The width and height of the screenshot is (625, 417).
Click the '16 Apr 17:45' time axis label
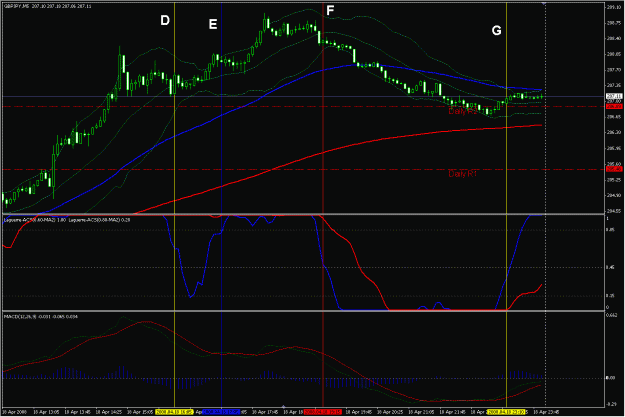click(265, 412)
